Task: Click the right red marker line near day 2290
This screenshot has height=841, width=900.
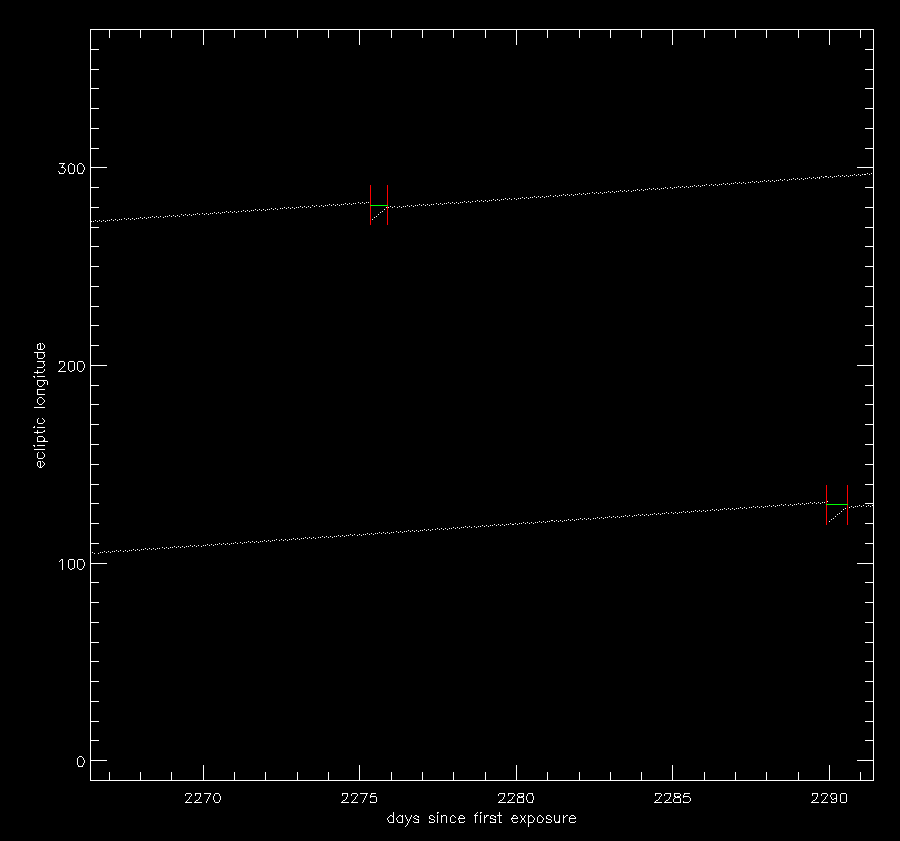Action: 847,505
